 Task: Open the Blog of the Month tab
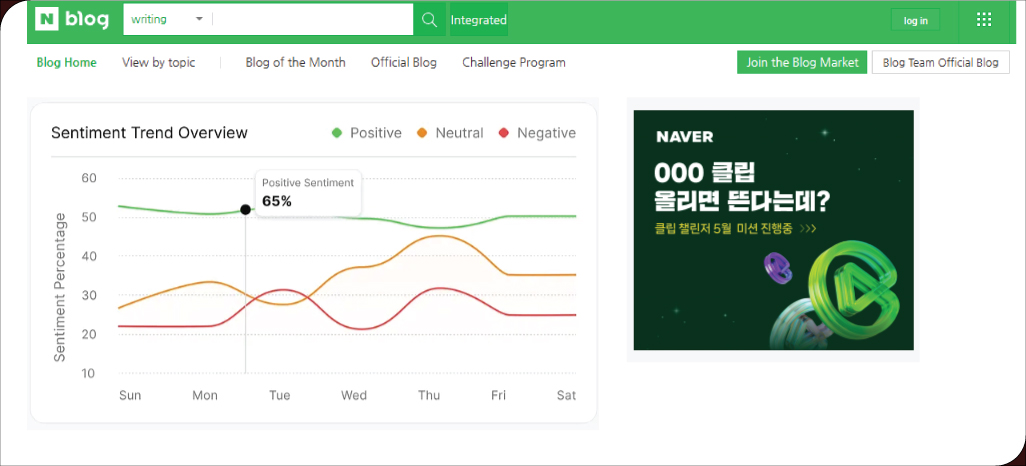[x=295, y=62]
